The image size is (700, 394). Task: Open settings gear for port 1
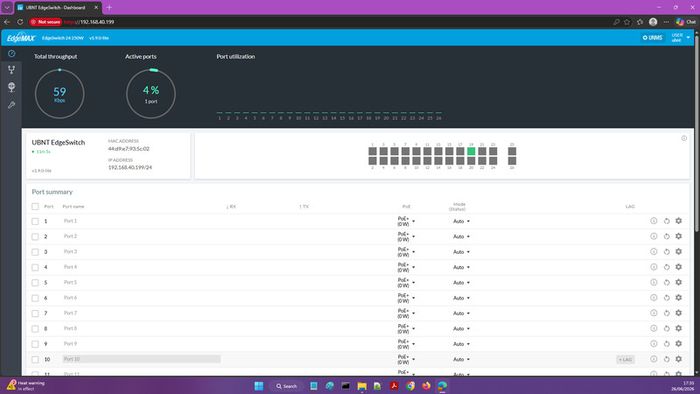(679, 221)
